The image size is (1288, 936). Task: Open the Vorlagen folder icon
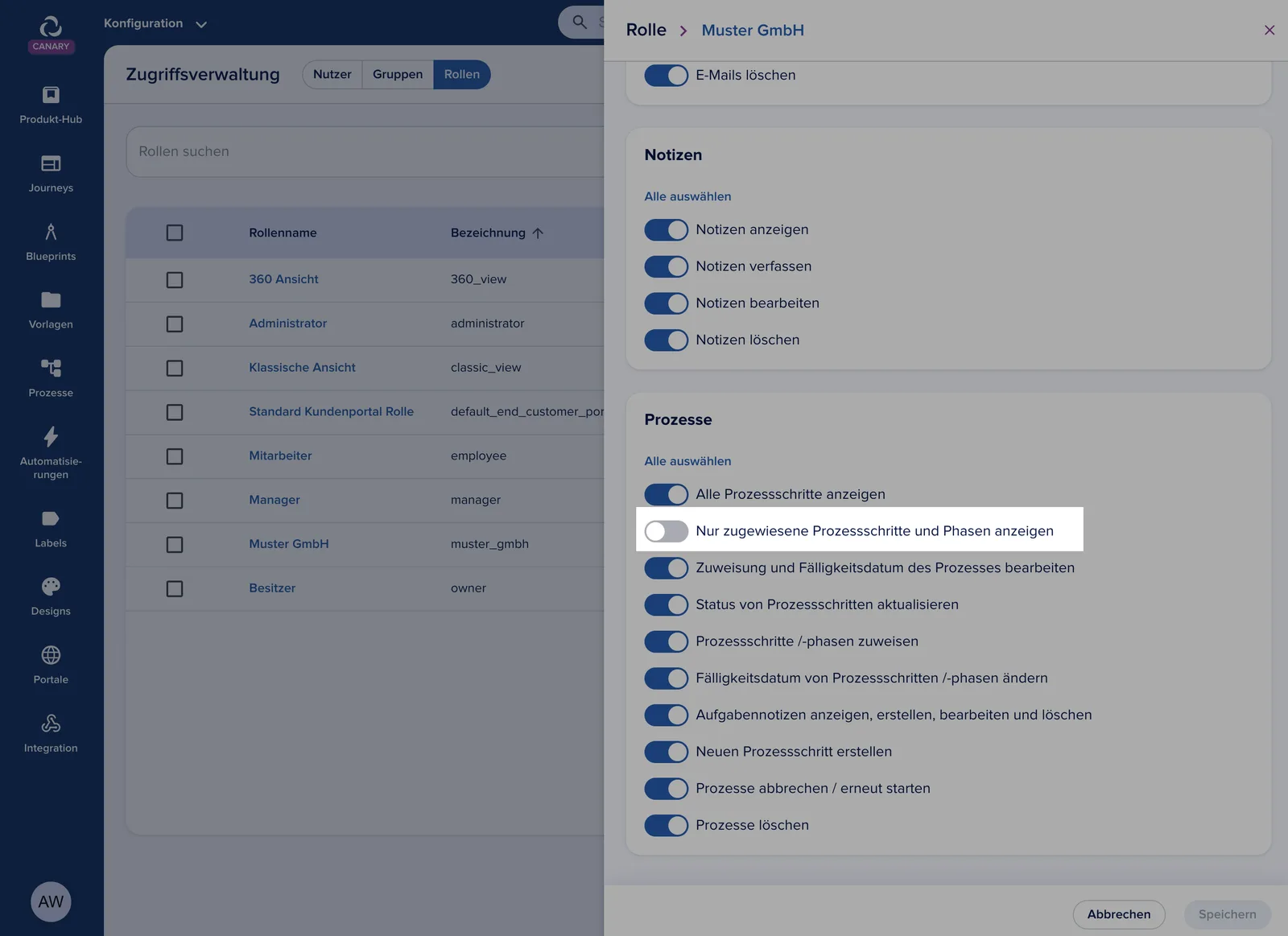tap(51, 300)
